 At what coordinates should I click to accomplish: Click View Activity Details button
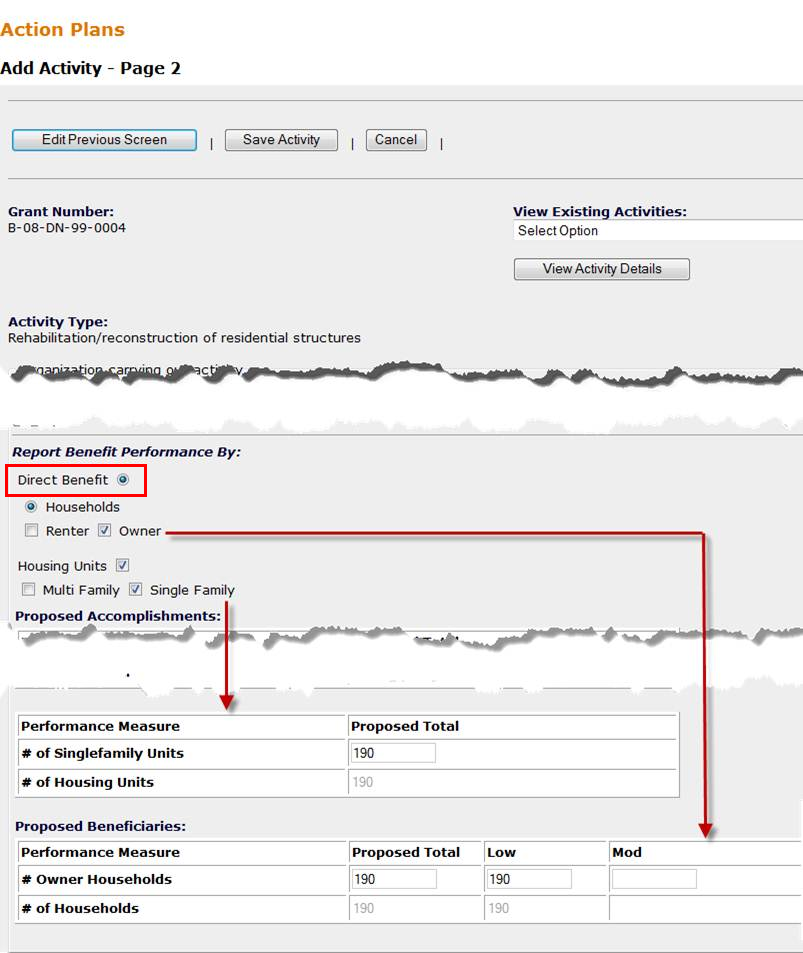pyautogui.click(x=602, y=269)
